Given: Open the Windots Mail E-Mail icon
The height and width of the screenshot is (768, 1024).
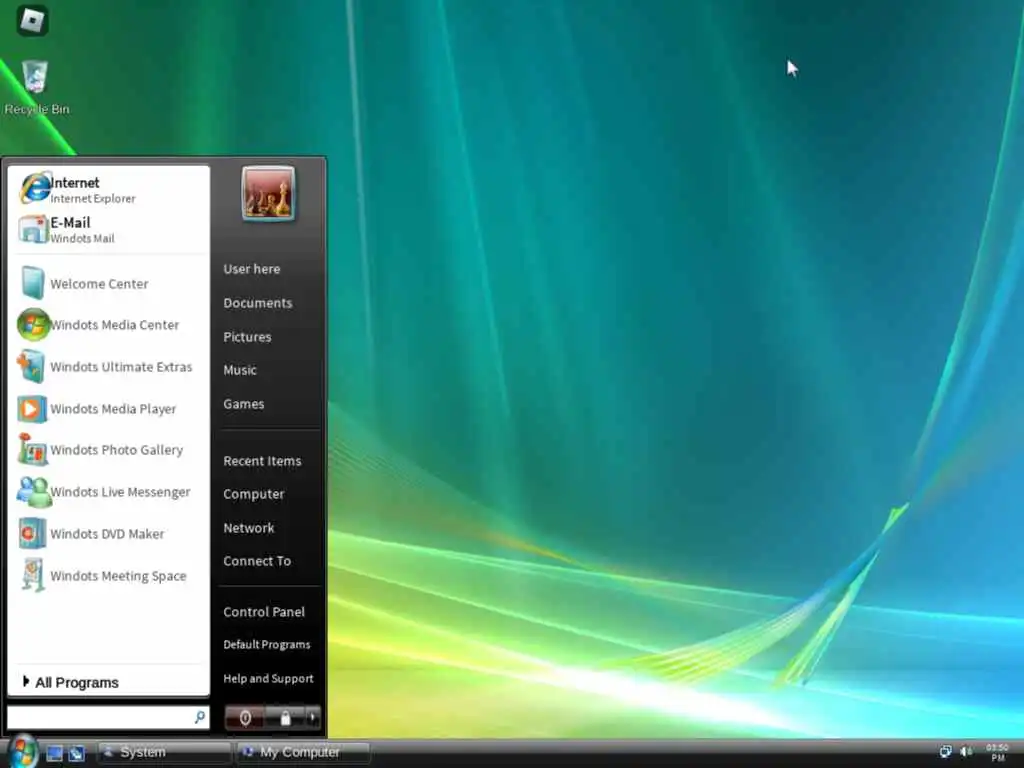Looking at the screenshot, I should point(33,229).
